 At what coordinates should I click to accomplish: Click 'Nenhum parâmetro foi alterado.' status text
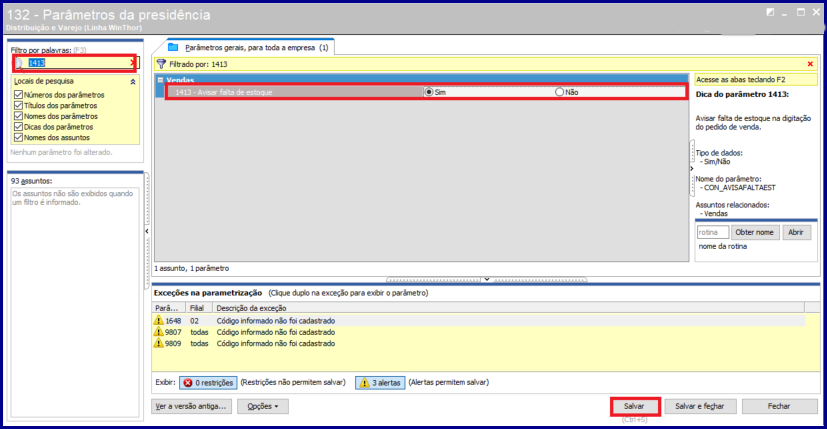[61, 152]
